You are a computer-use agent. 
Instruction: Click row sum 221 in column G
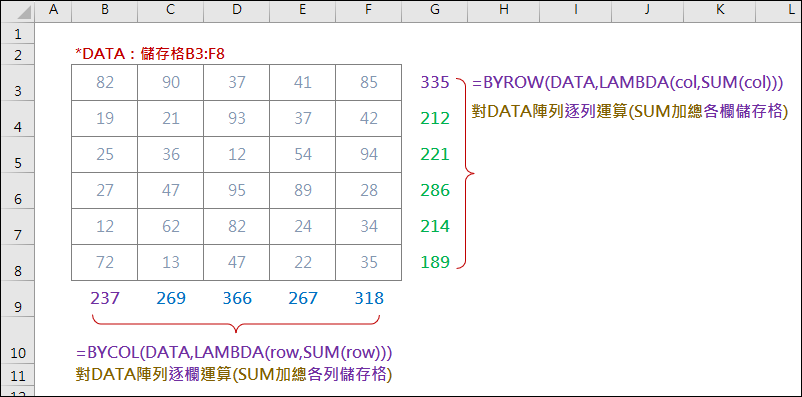[435, 155]
